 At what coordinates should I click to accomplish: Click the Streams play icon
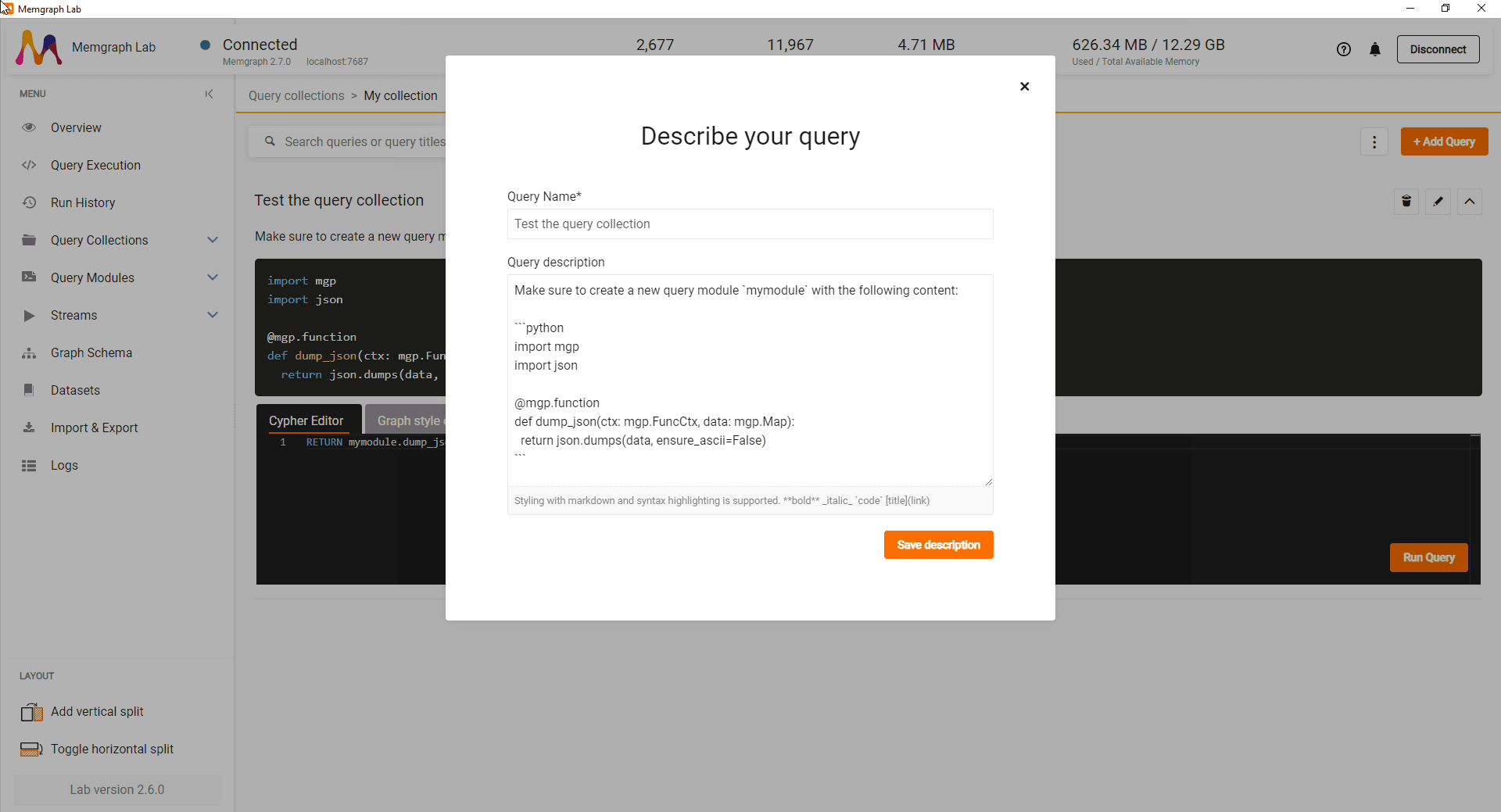(29, 316)
